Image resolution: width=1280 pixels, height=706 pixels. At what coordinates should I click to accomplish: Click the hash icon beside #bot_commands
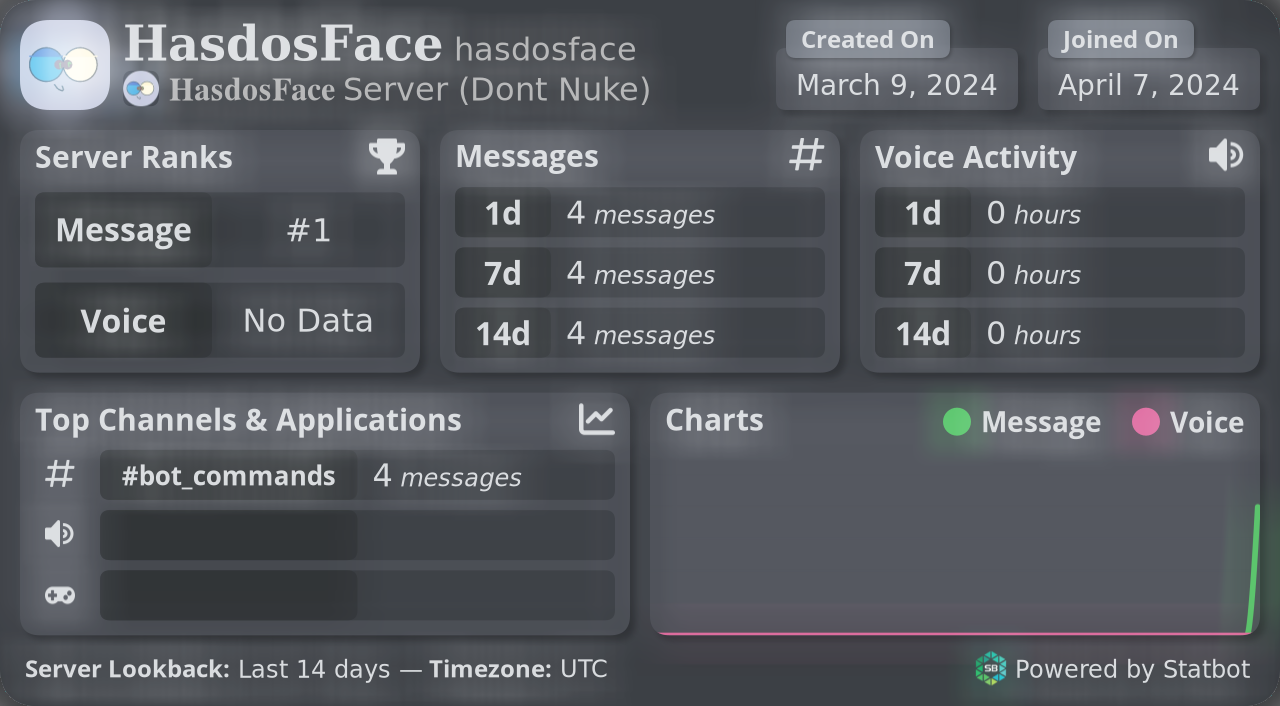[60, 475]
